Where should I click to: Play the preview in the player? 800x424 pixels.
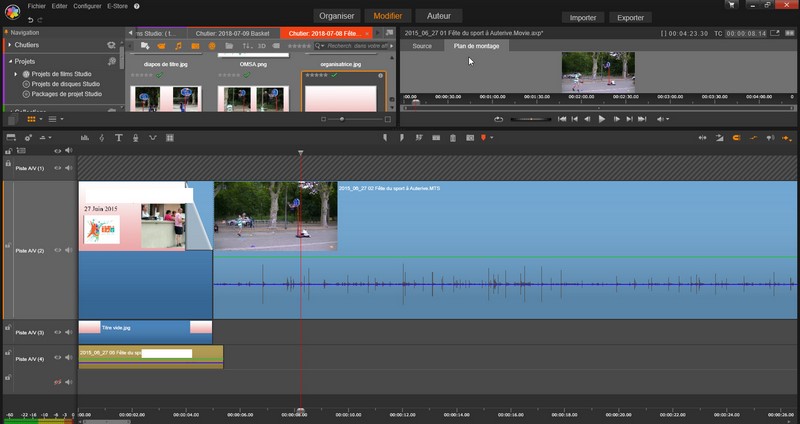pos(602,119)
